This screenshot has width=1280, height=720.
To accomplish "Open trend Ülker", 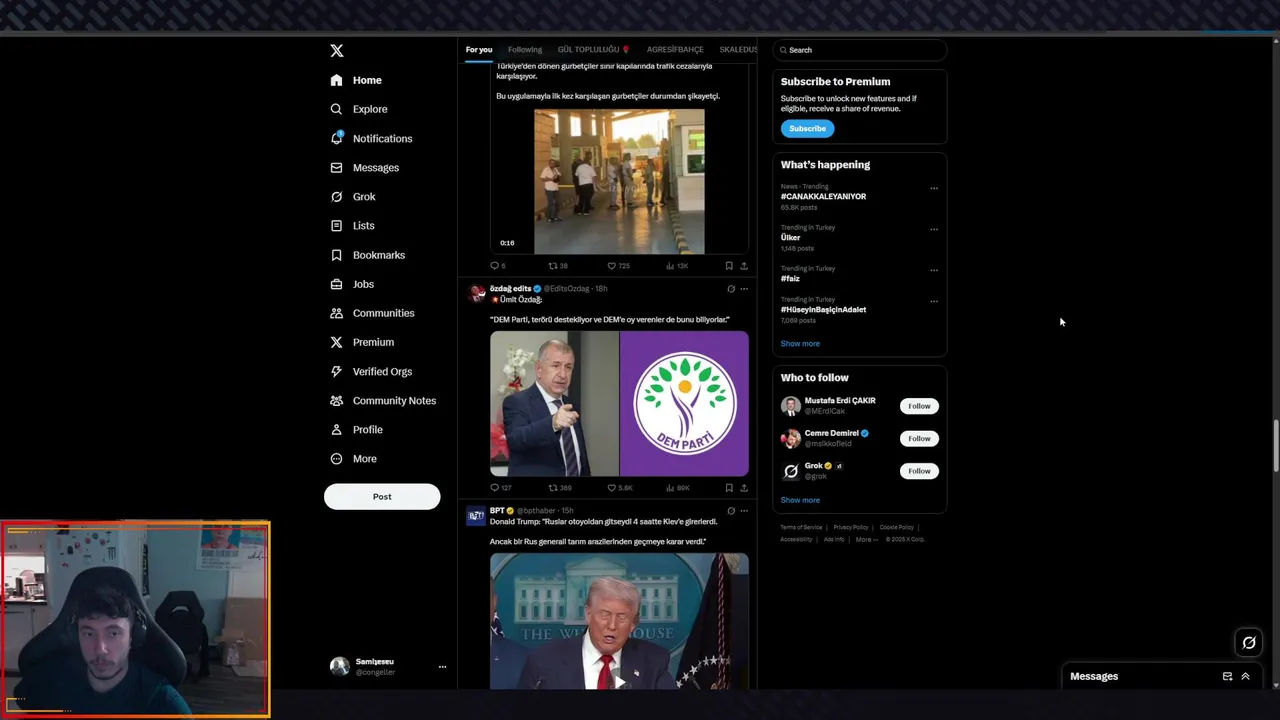I will pyautogui.click(x=790, y=237).
